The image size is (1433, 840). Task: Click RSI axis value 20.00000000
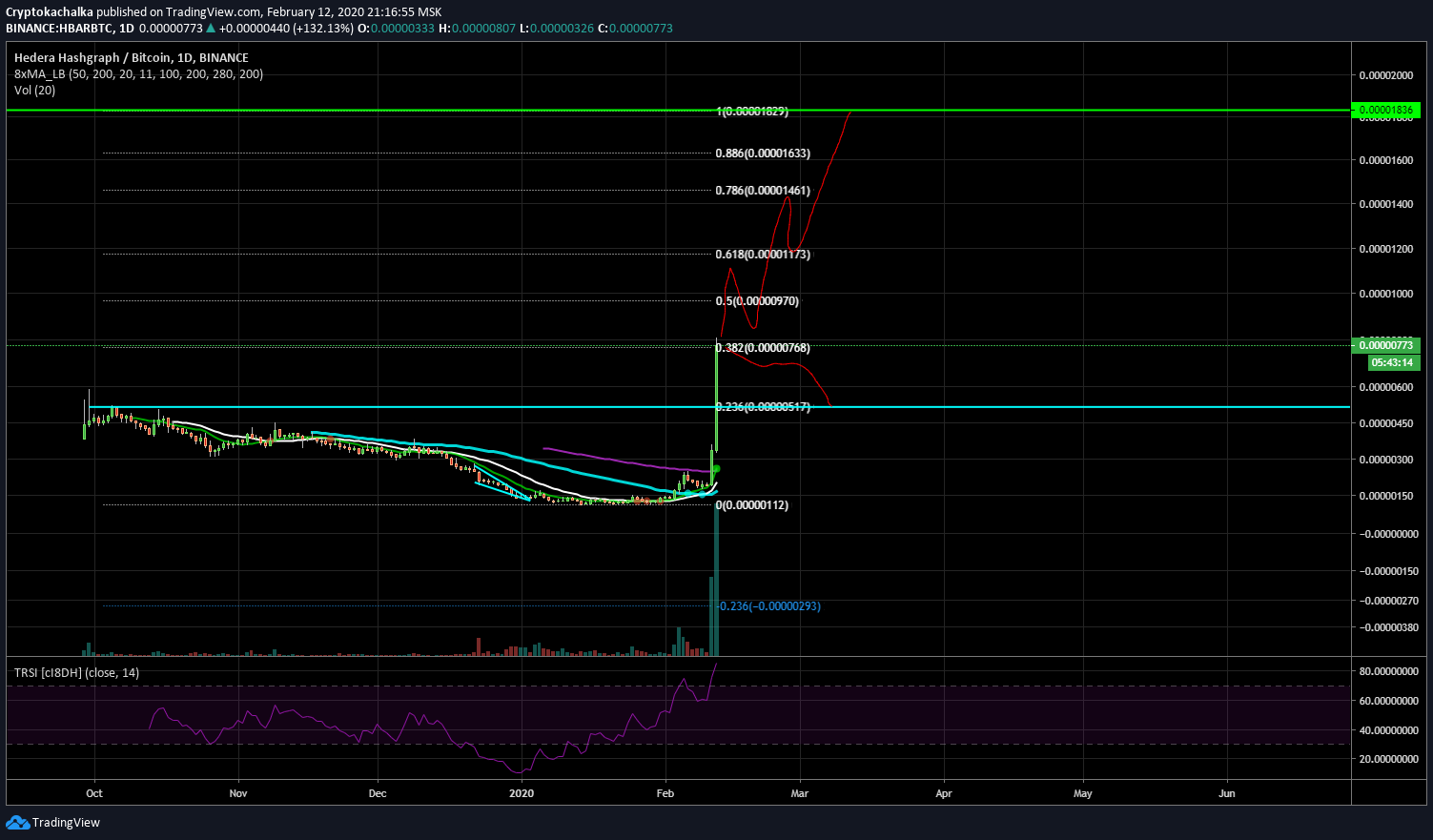coord(1388,759)
